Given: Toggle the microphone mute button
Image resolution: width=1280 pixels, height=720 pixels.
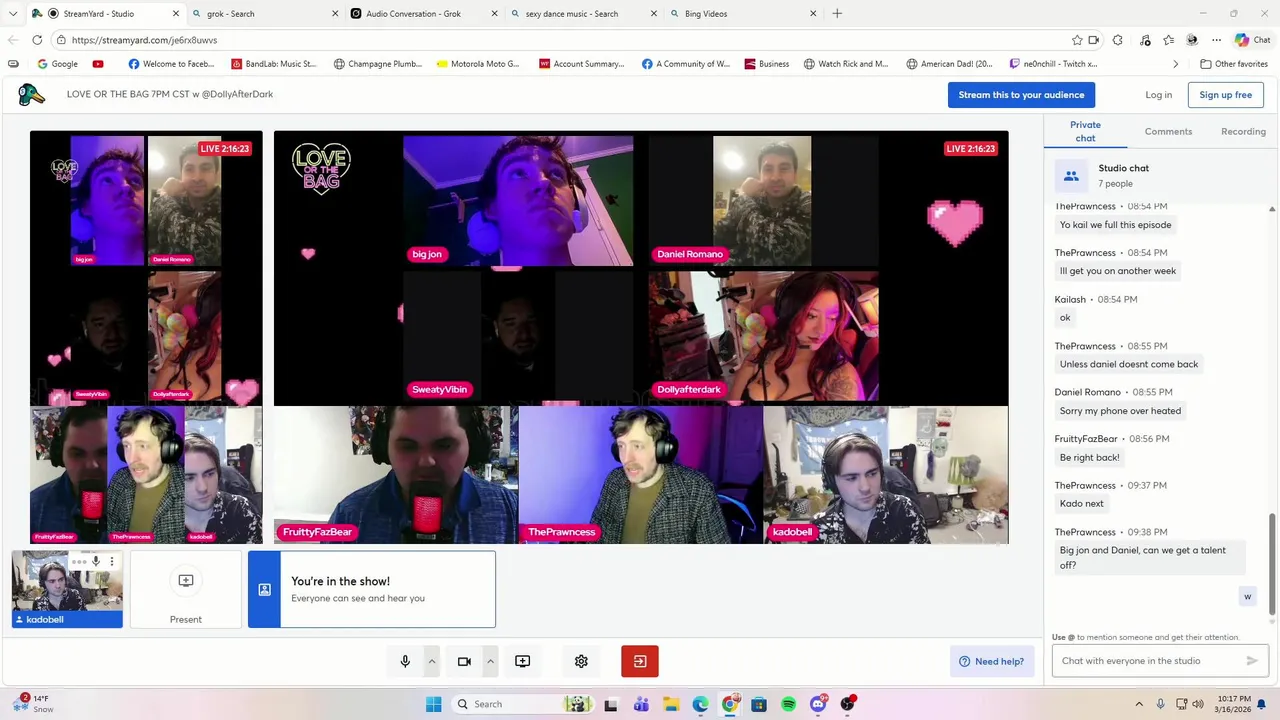Looking at the screenshot, I should [405, 661].
